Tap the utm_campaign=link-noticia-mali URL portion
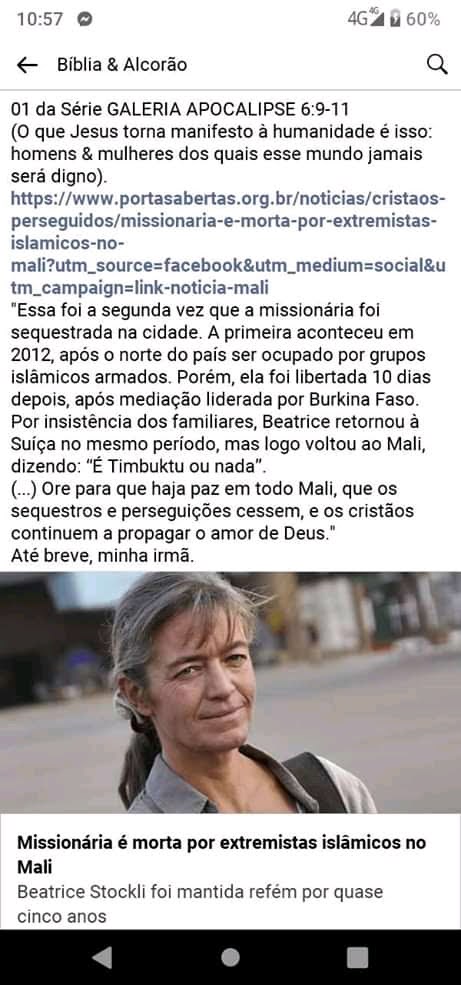Image resolution: width=461 pixels, height=985 pixels. coord(139,288)
